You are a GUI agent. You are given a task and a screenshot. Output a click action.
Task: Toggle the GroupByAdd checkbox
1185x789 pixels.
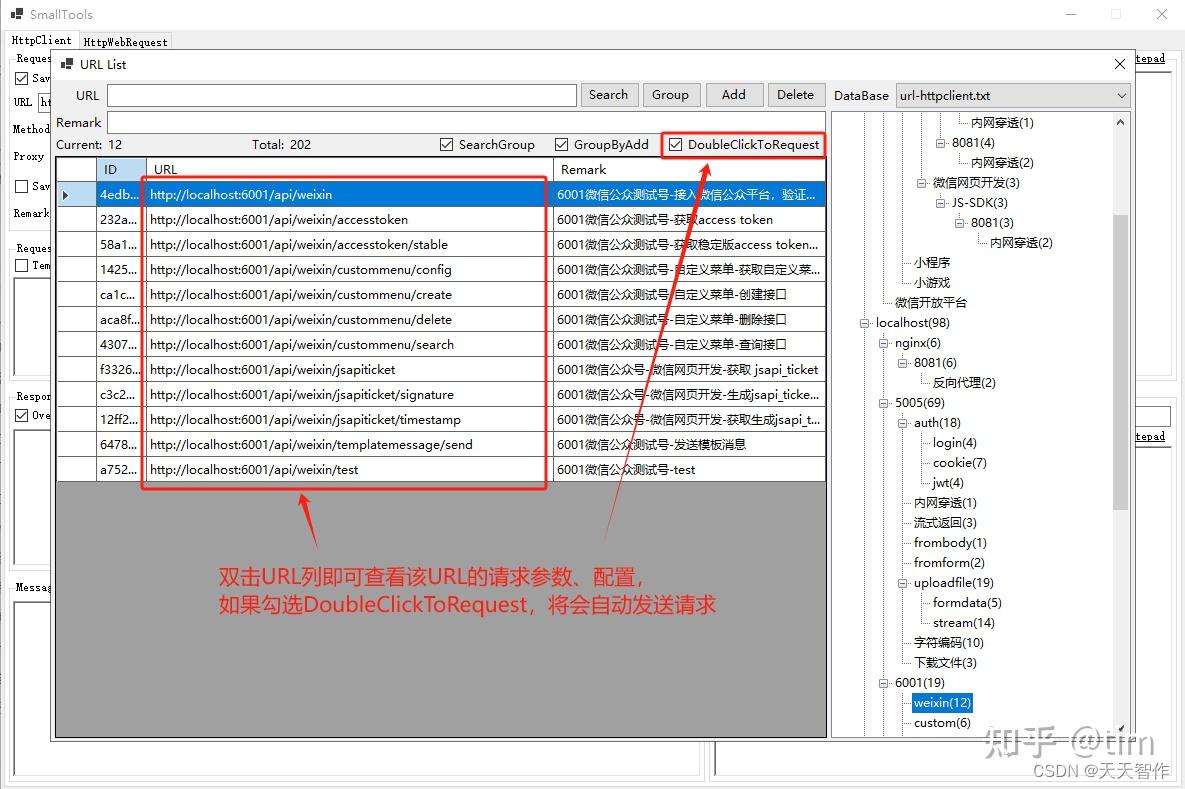click(x=562, y=144)
